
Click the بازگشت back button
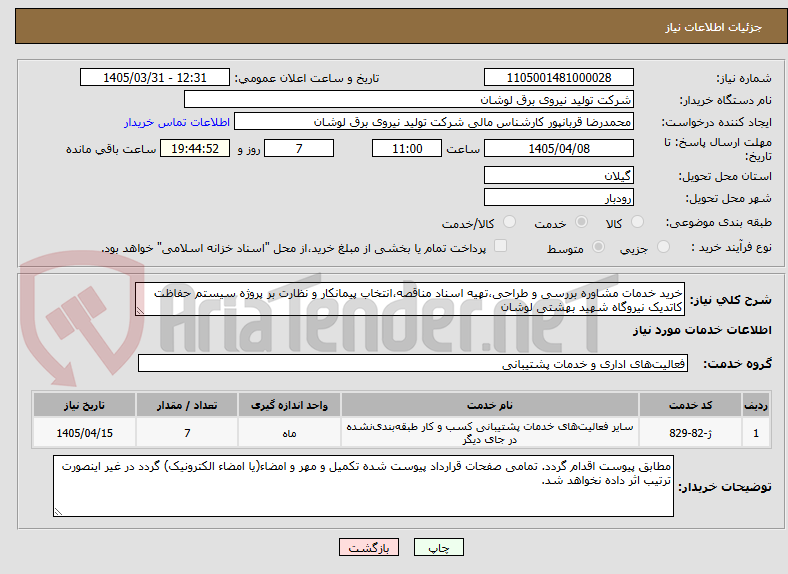pyautogui.click(x=369, y=547)
